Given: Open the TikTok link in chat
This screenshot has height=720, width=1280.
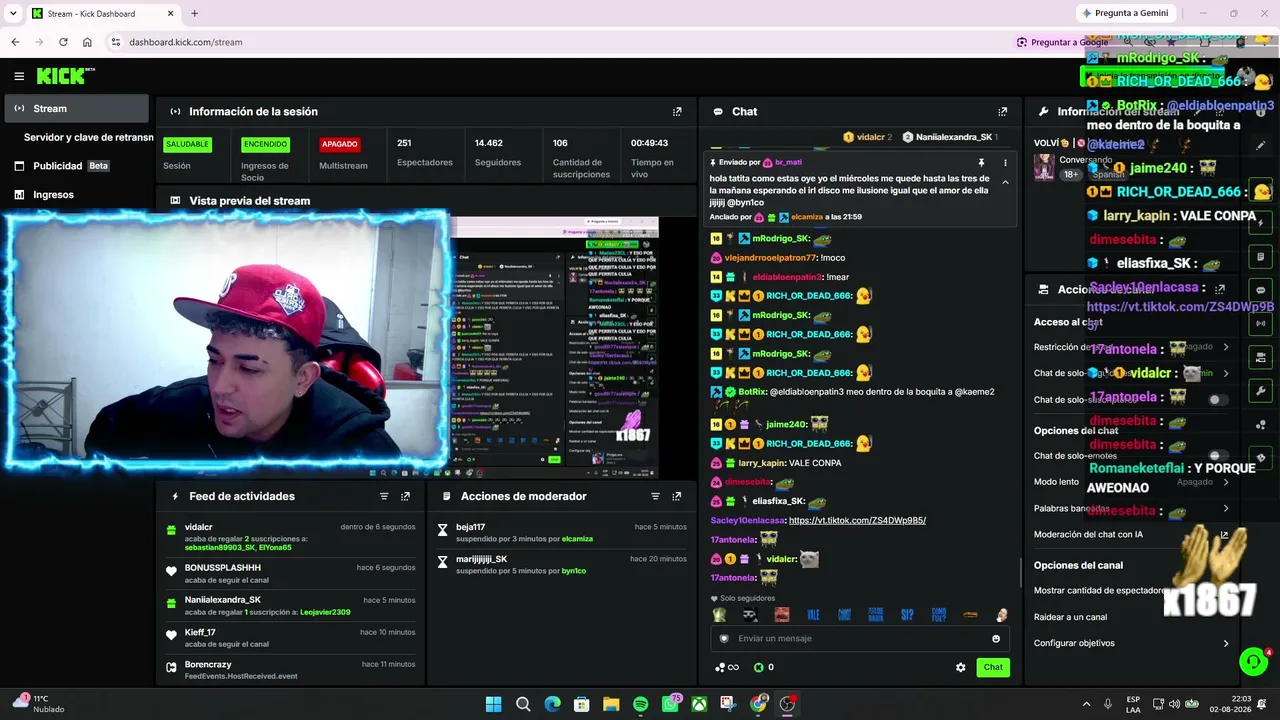Looking at the screenshot, I should pyautogui.click(x=857, y=520).
